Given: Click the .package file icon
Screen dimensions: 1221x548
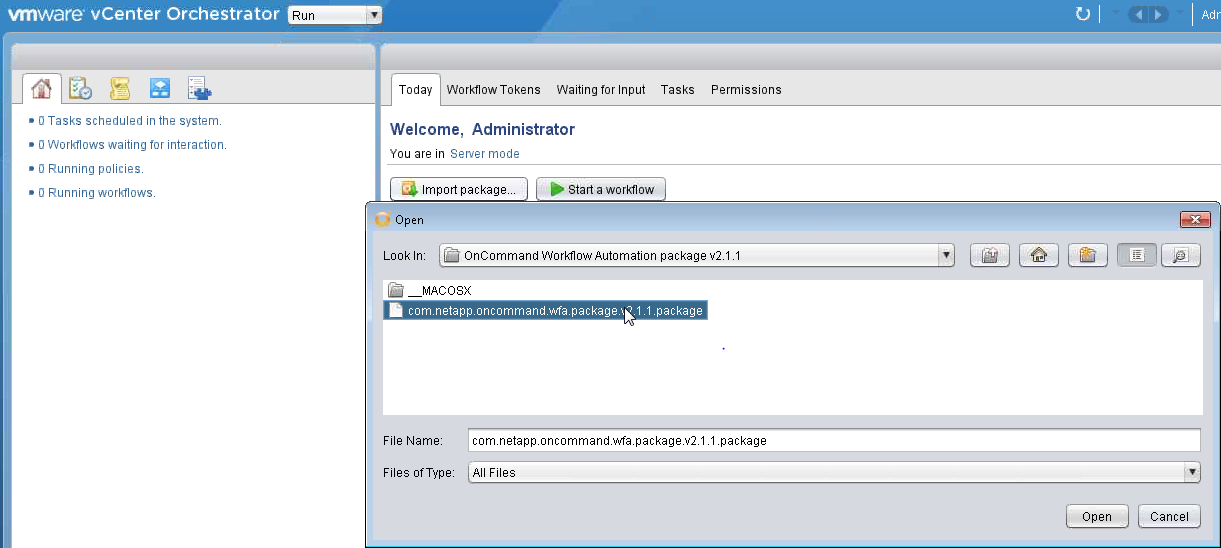Looking at the screenshot, I should (x=396, y=311).
